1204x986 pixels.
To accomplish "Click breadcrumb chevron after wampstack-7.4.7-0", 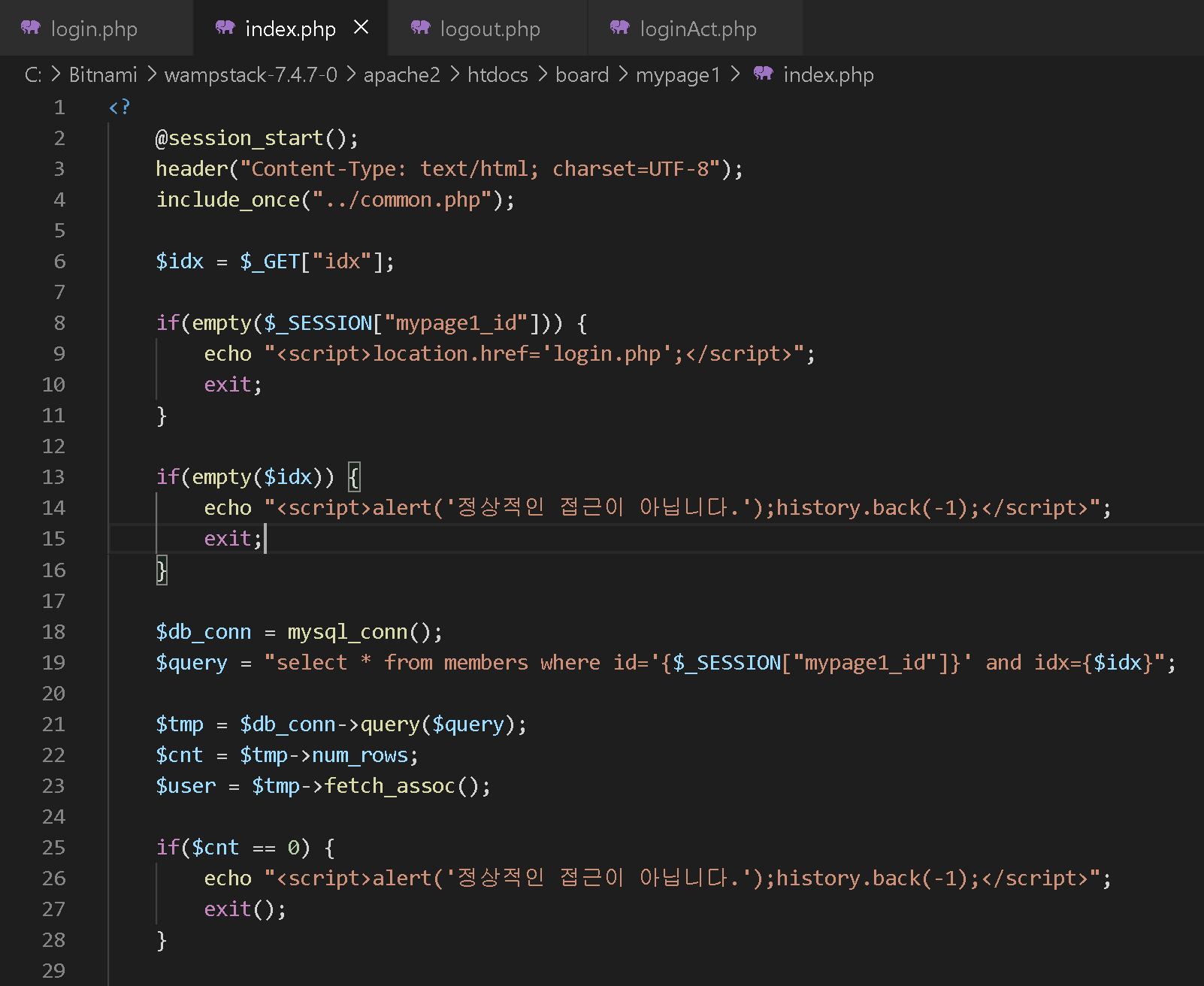I will click(x=351, y=74).
